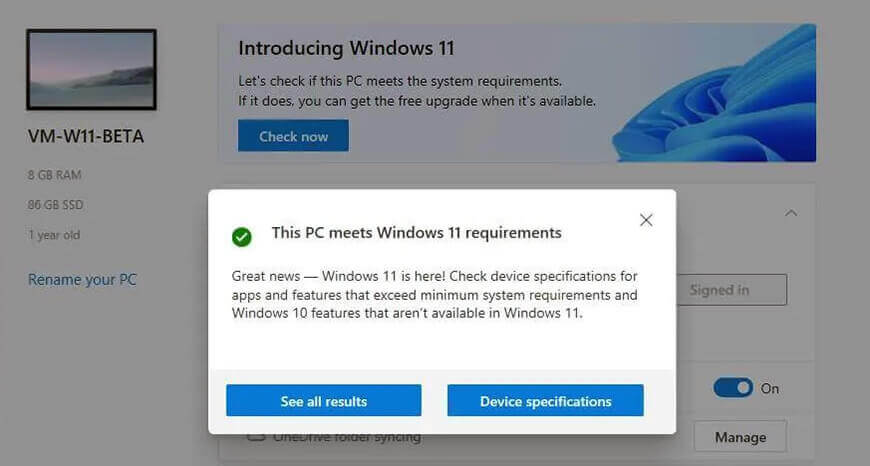Open Device specifications
The height and width of the screenshot is (466, 870).
coord(545,401)
